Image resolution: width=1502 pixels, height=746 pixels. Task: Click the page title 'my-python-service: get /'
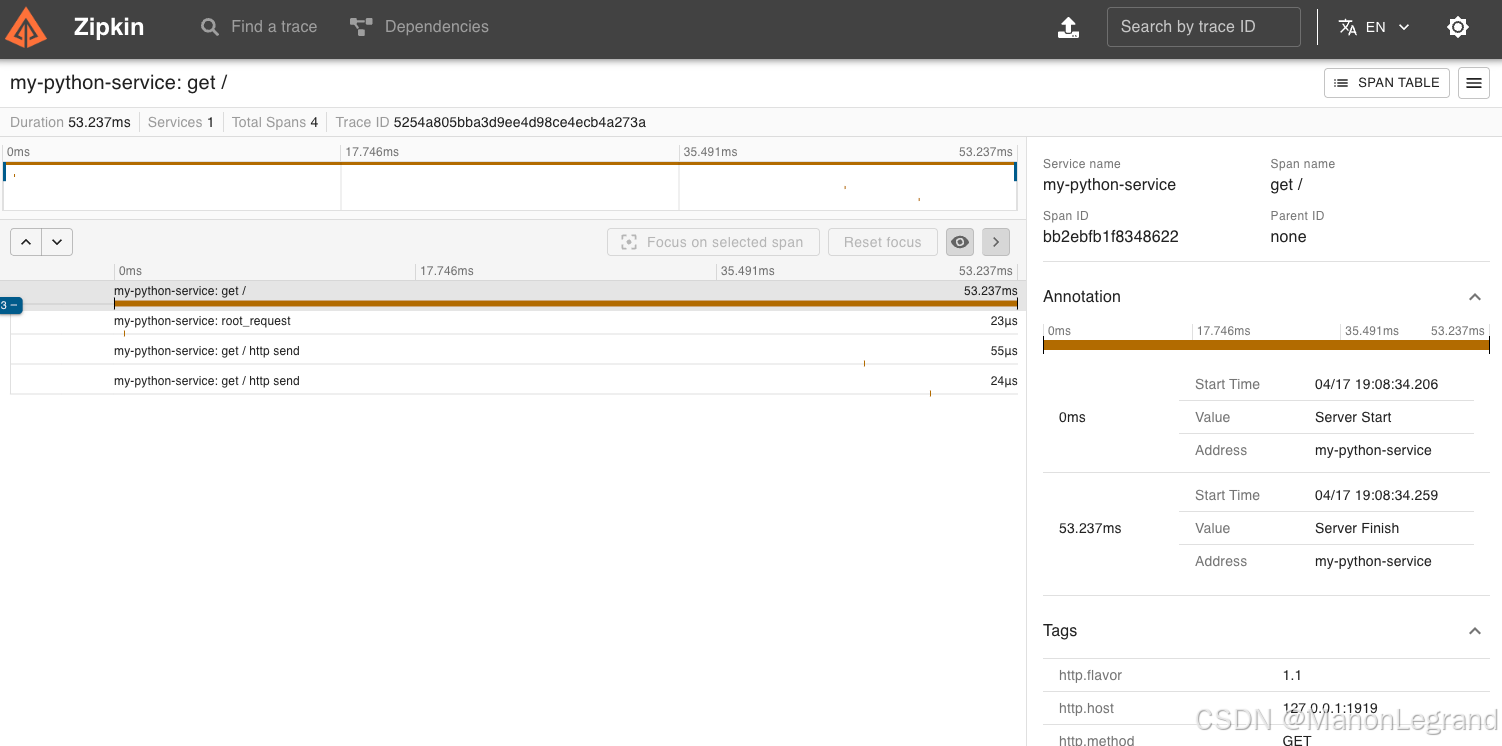(x=118, y=82)
